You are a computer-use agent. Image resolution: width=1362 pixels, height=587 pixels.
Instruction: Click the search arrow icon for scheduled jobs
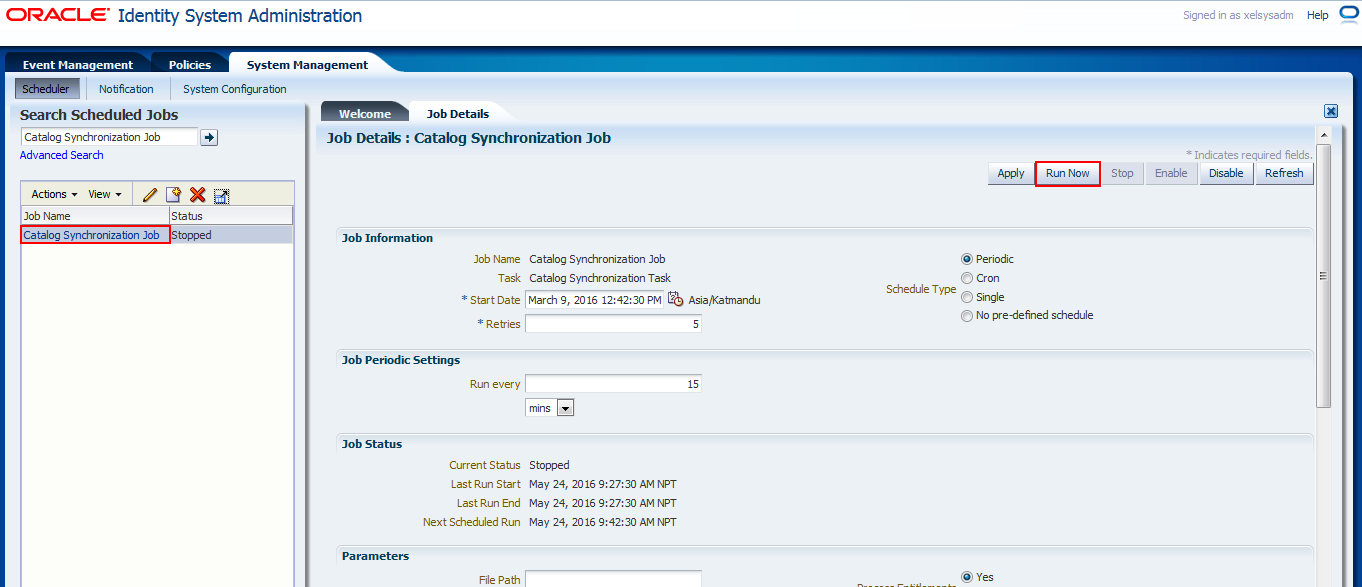[209, 137]
